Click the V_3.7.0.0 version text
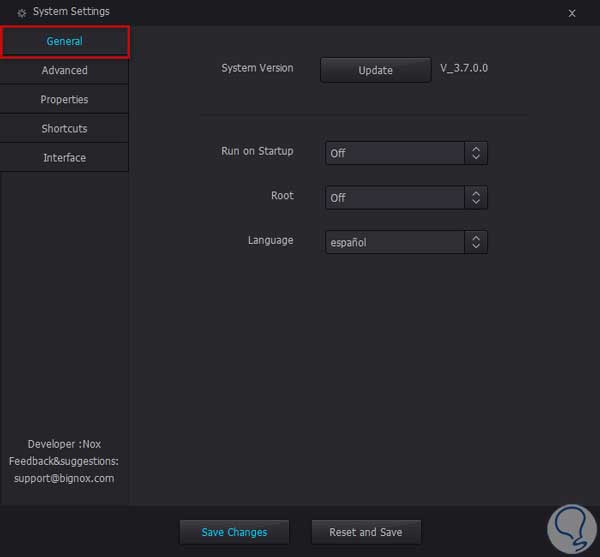Viewport: 600px width, 557px height. tap(464, 68)
